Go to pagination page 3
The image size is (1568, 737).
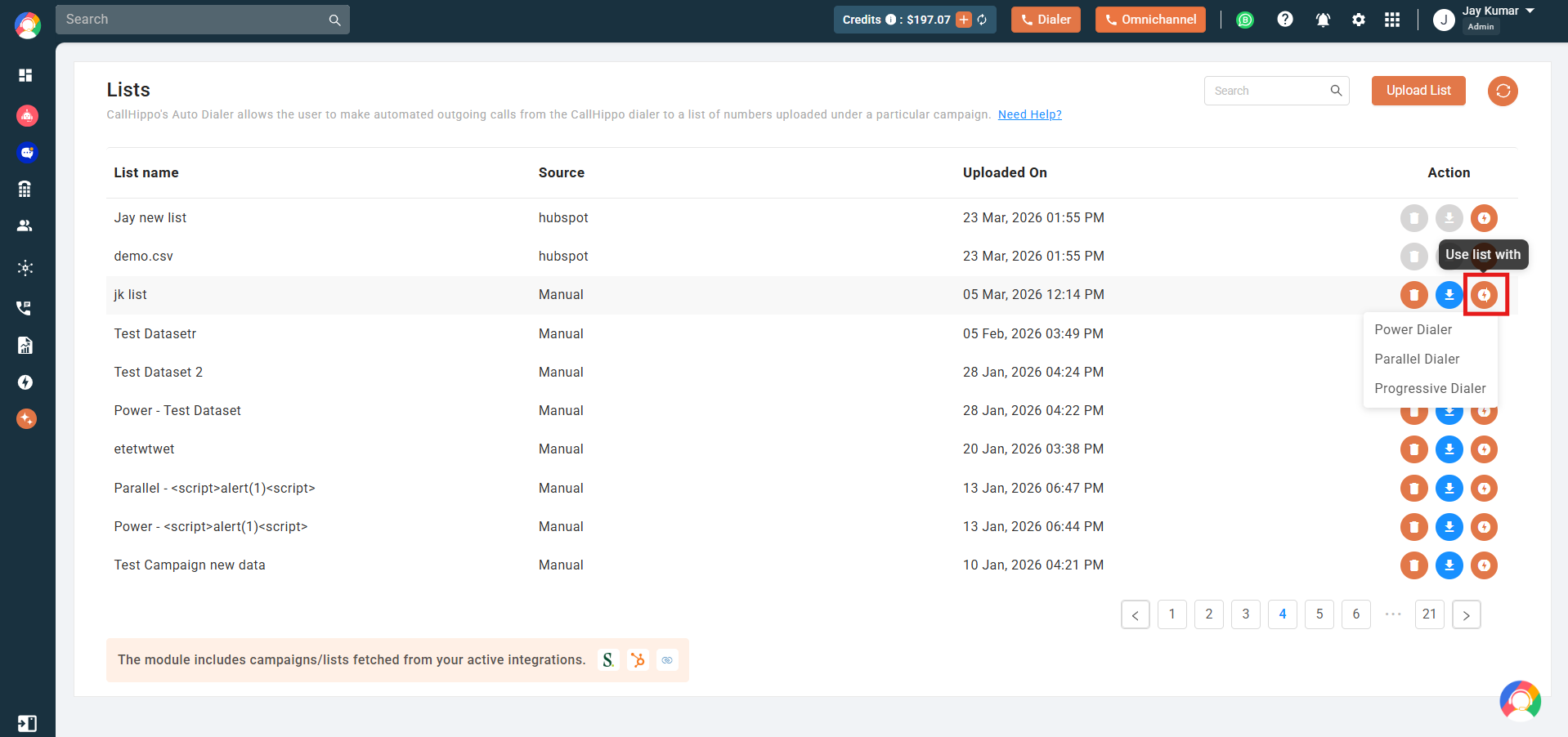[1246, 614]
